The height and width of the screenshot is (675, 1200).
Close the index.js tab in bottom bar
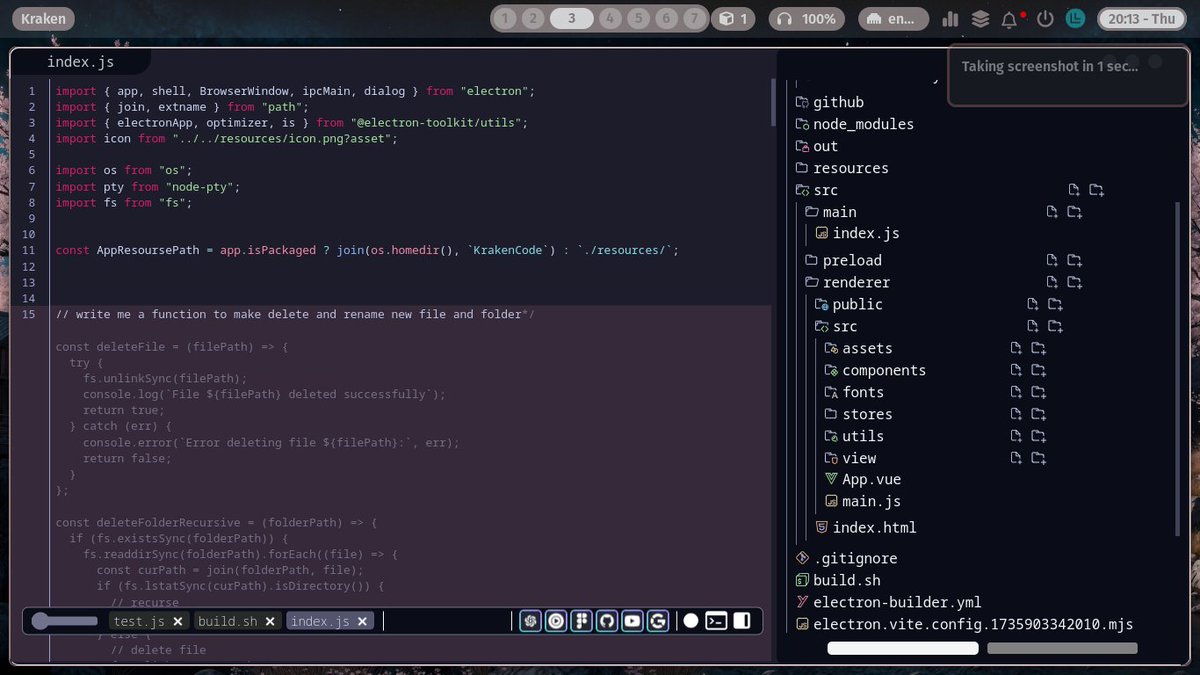(x=363, y=621)
